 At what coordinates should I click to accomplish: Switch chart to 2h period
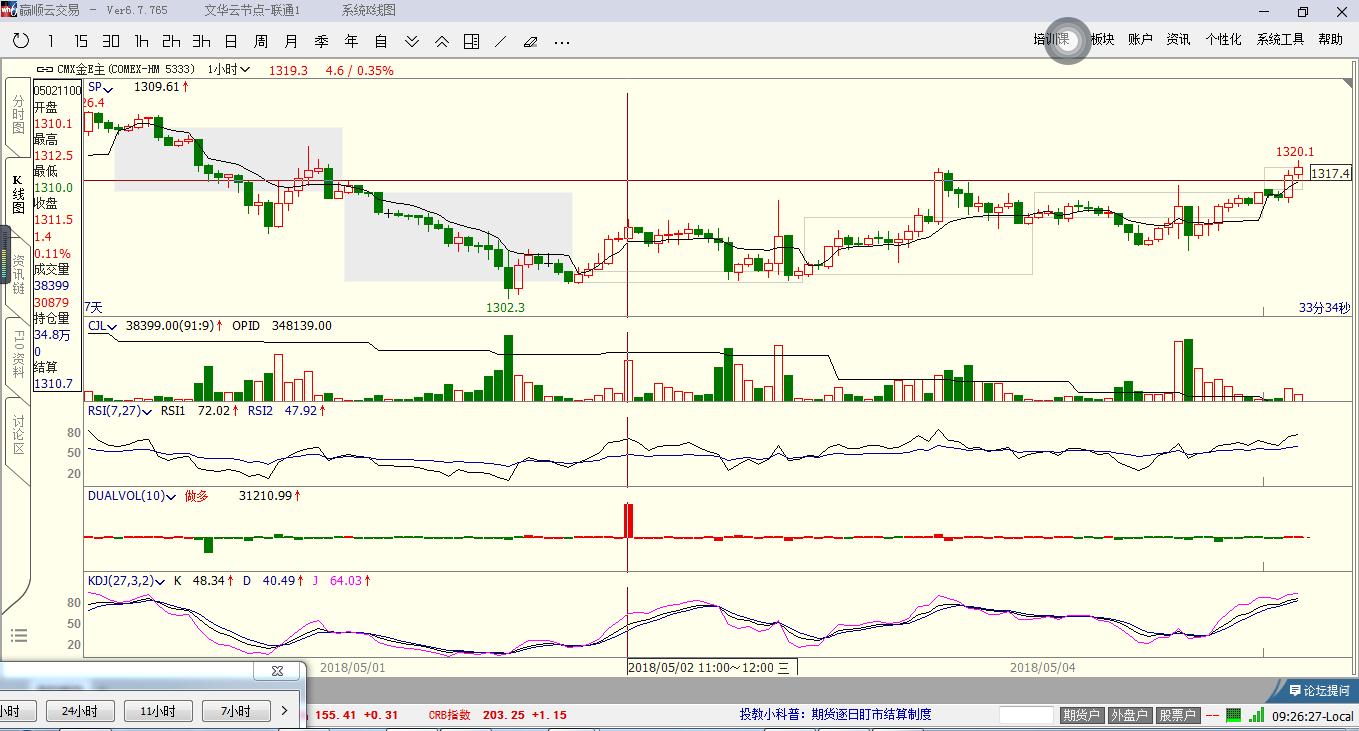171,41
